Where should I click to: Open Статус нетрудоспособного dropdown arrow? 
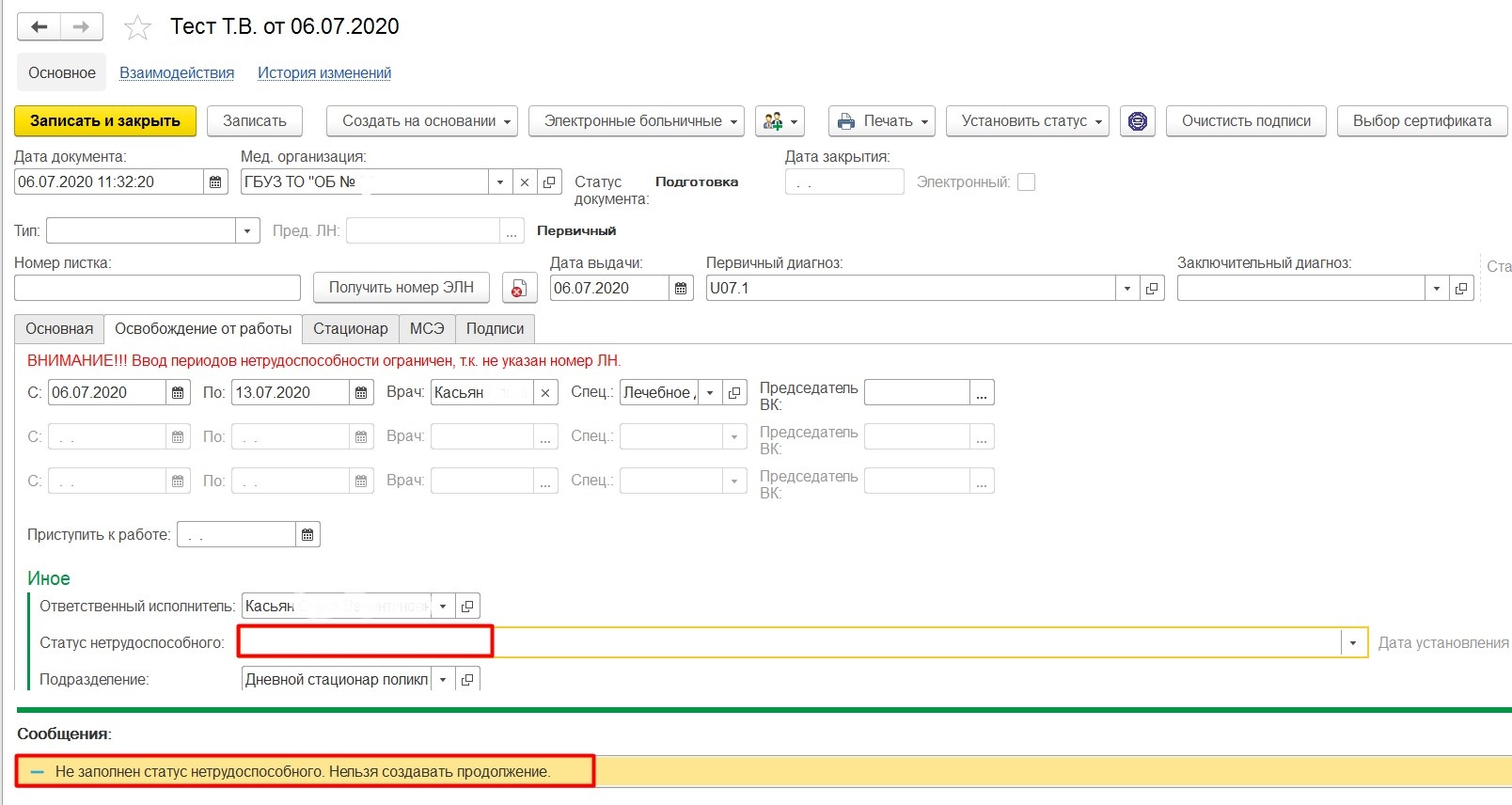[1353, 643]
